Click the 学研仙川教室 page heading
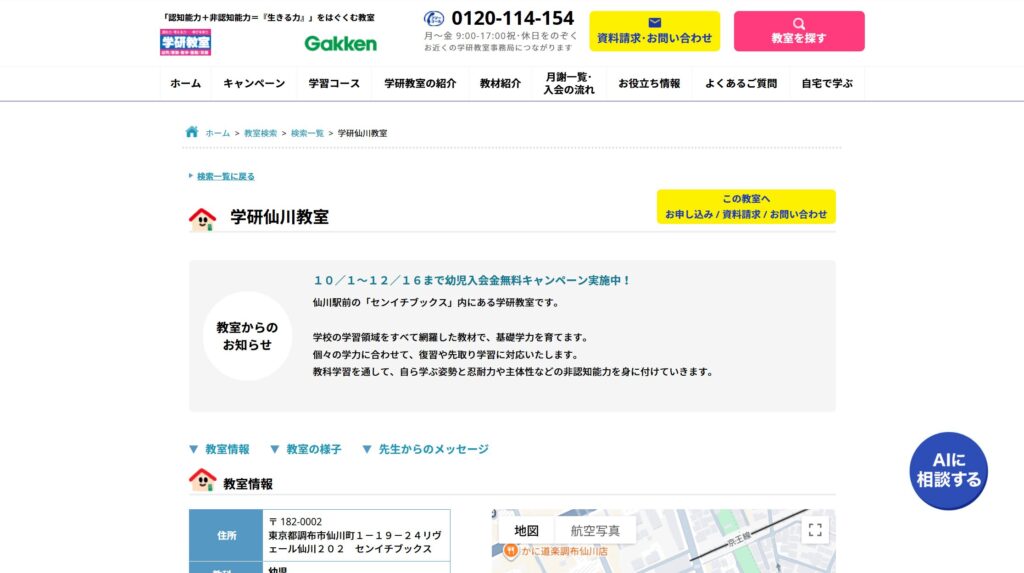 tap(280, 217)
